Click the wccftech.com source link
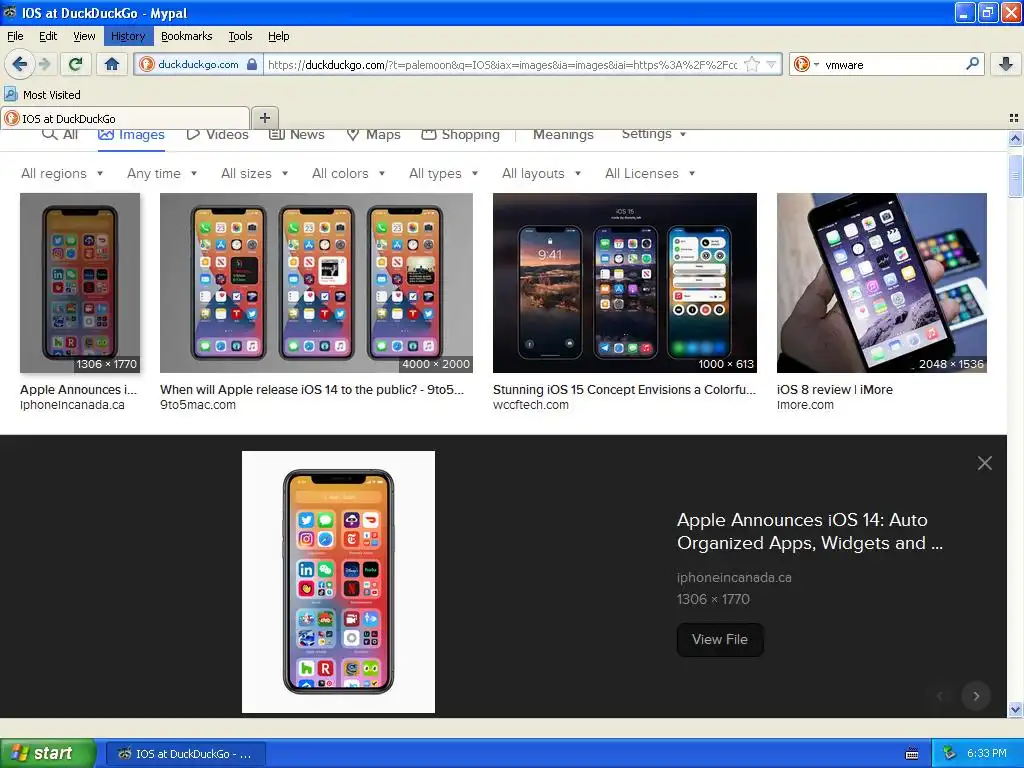The width and height of the screenshot is (1024, 768). 531,405
